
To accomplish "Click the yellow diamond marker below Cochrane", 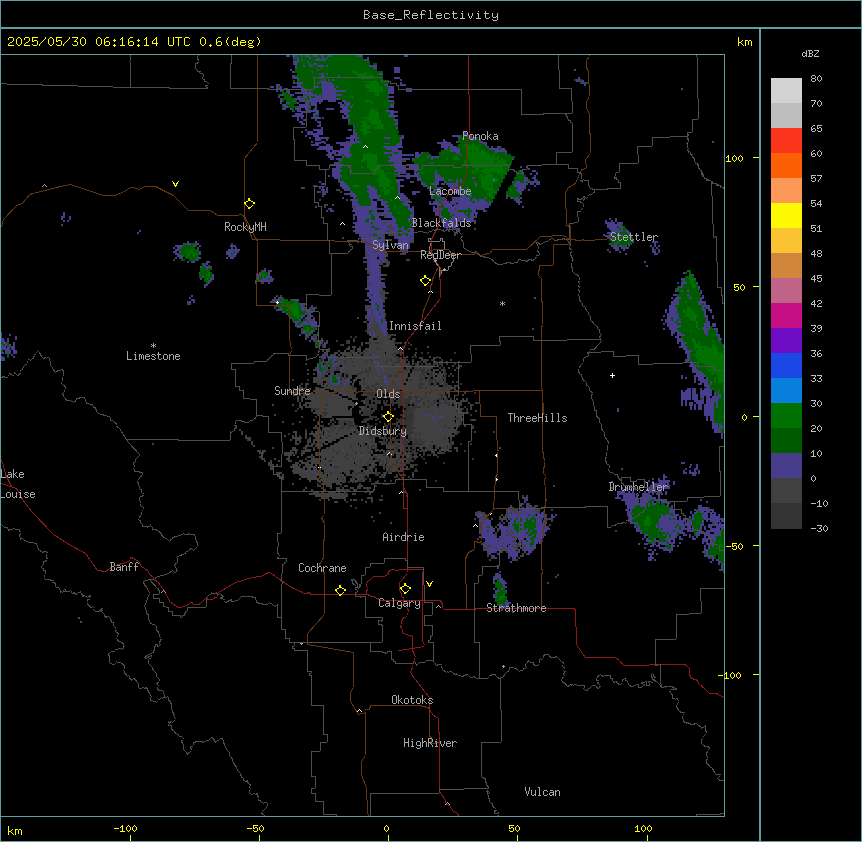I will 340,590.
